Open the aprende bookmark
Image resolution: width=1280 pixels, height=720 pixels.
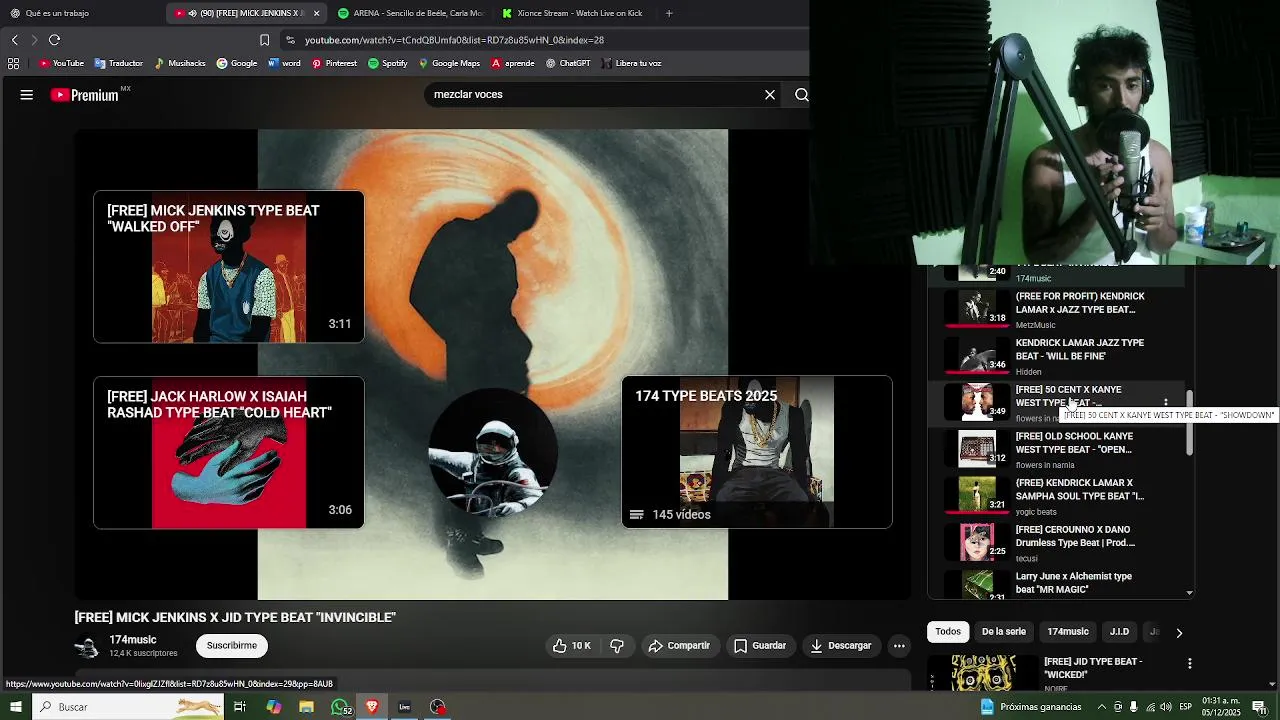(x=512, y=63)
